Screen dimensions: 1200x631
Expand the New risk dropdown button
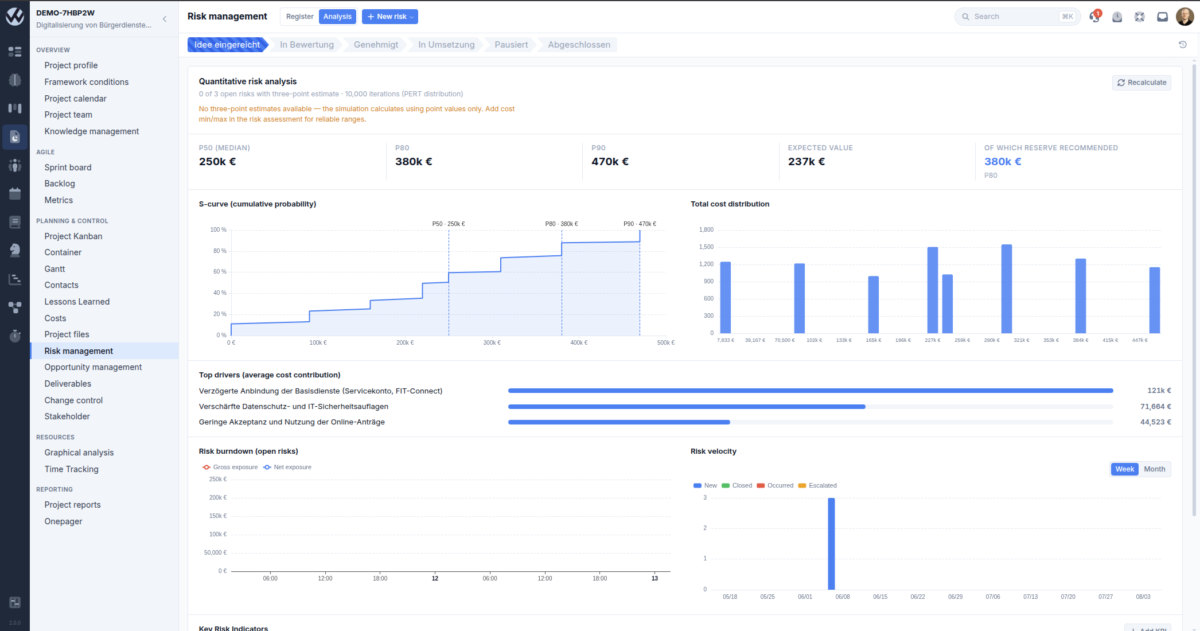point(390,16)
